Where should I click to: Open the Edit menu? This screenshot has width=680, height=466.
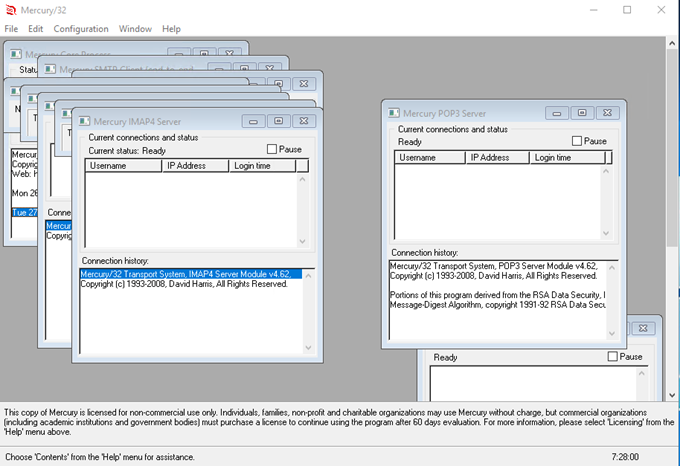pos(36,29)
